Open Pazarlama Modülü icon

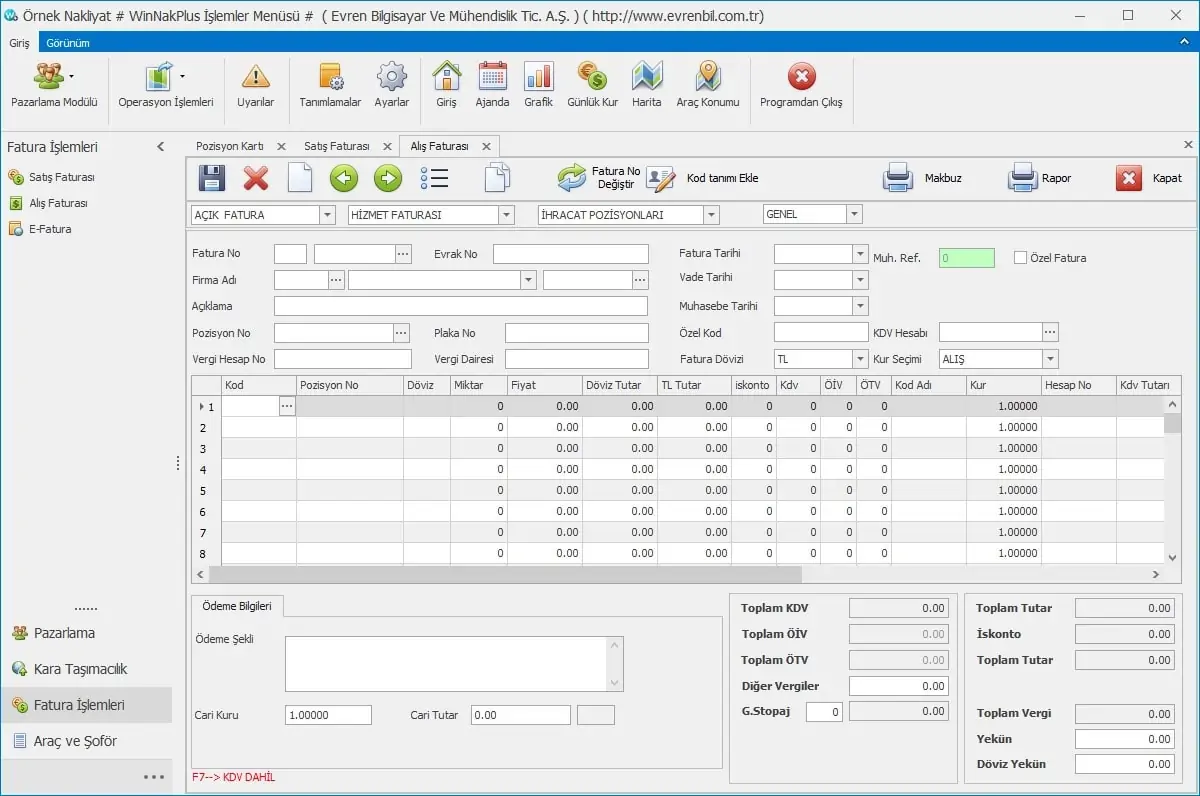pyautogui.click(x=47, y=76)
